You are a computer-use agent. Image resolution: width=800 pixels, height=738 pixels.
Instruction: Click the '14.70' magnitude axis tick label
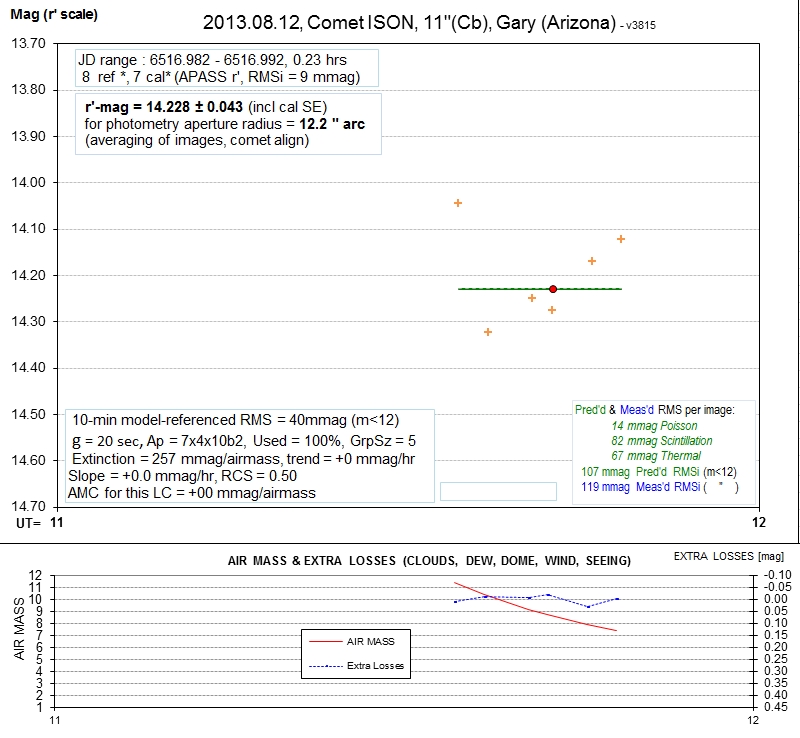[28, 506]
